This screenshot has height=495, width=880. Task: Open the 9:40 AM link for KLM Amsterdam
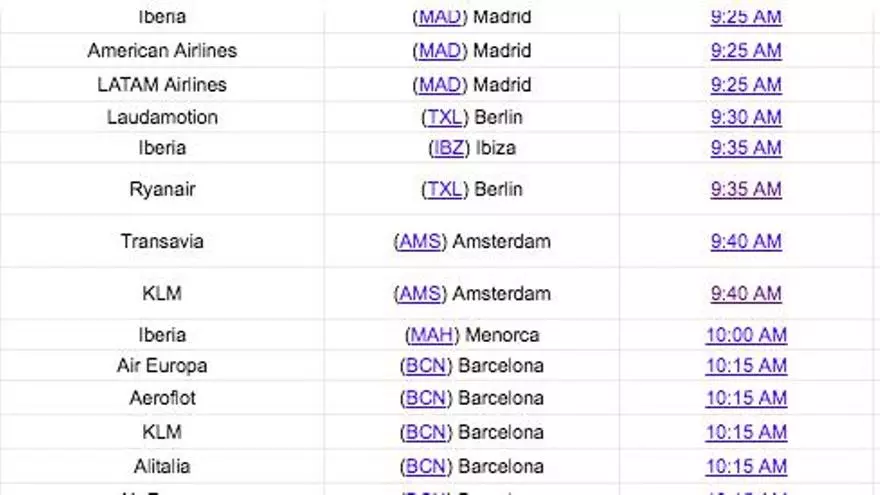[x=746, y=294]
